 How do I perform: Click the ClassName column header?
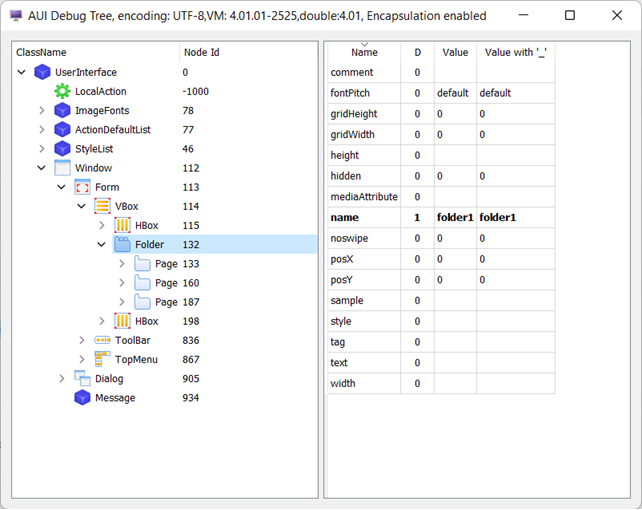tap(42, 52)
